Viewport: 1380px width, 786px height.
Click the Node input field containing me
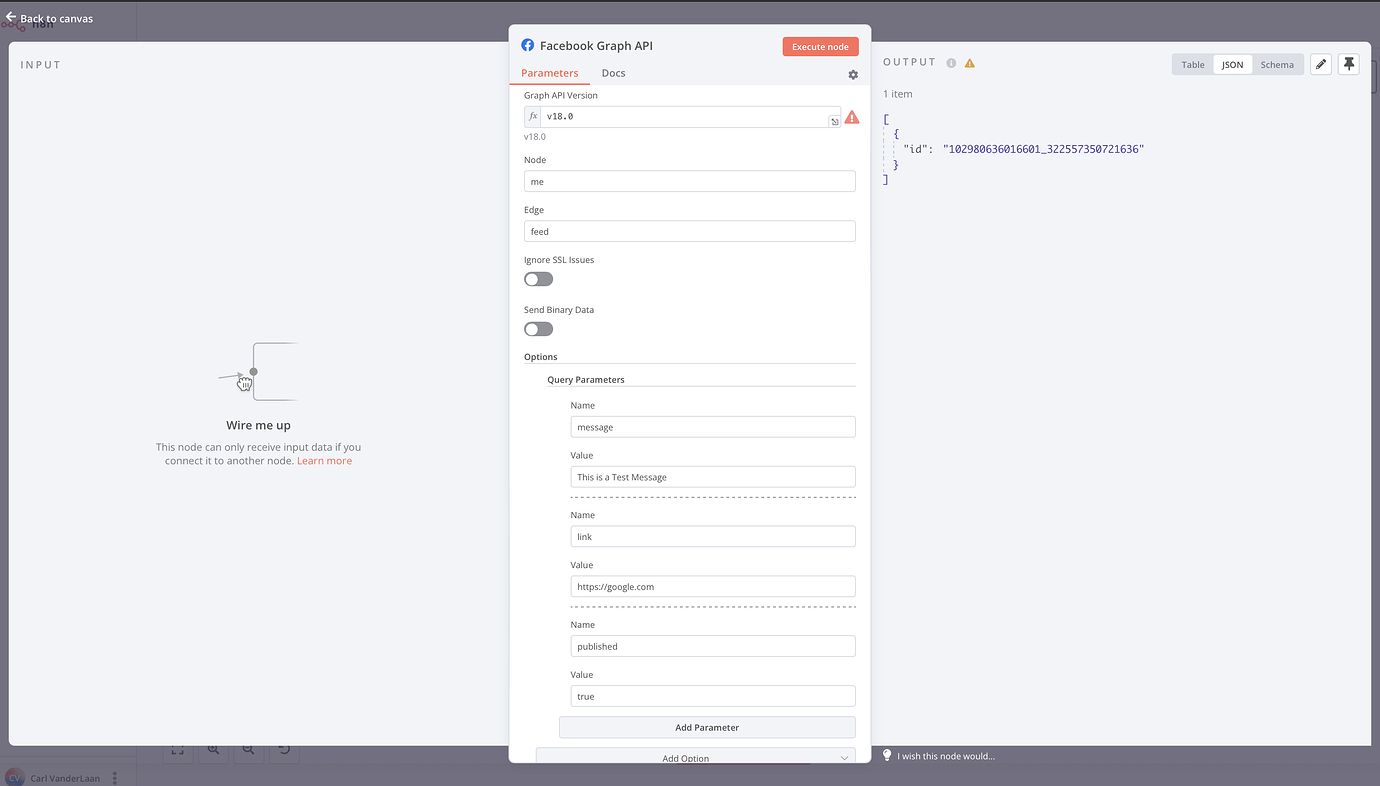(689, 180)
